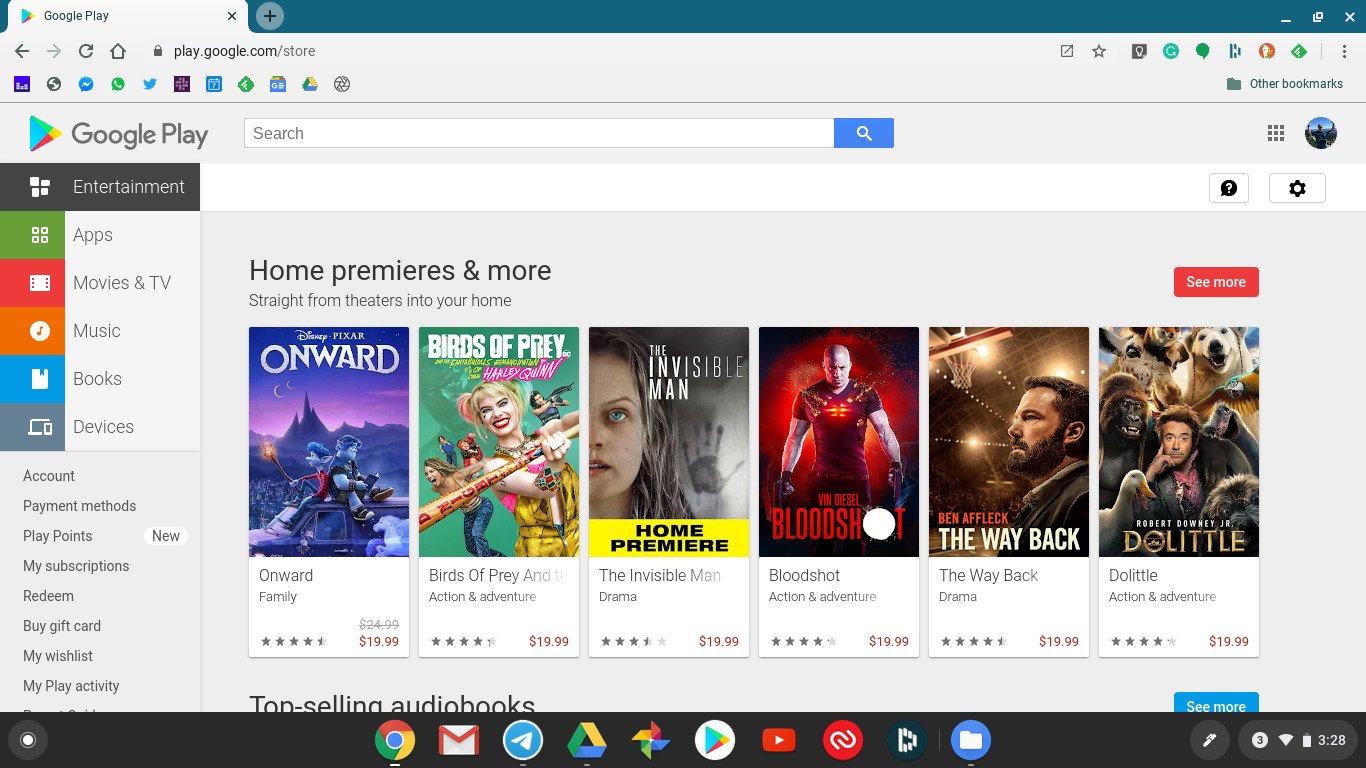Viewport: 1366px width, 768px height.
Task: Click See more for Top-selling audiobooks
Action: 1216,702
